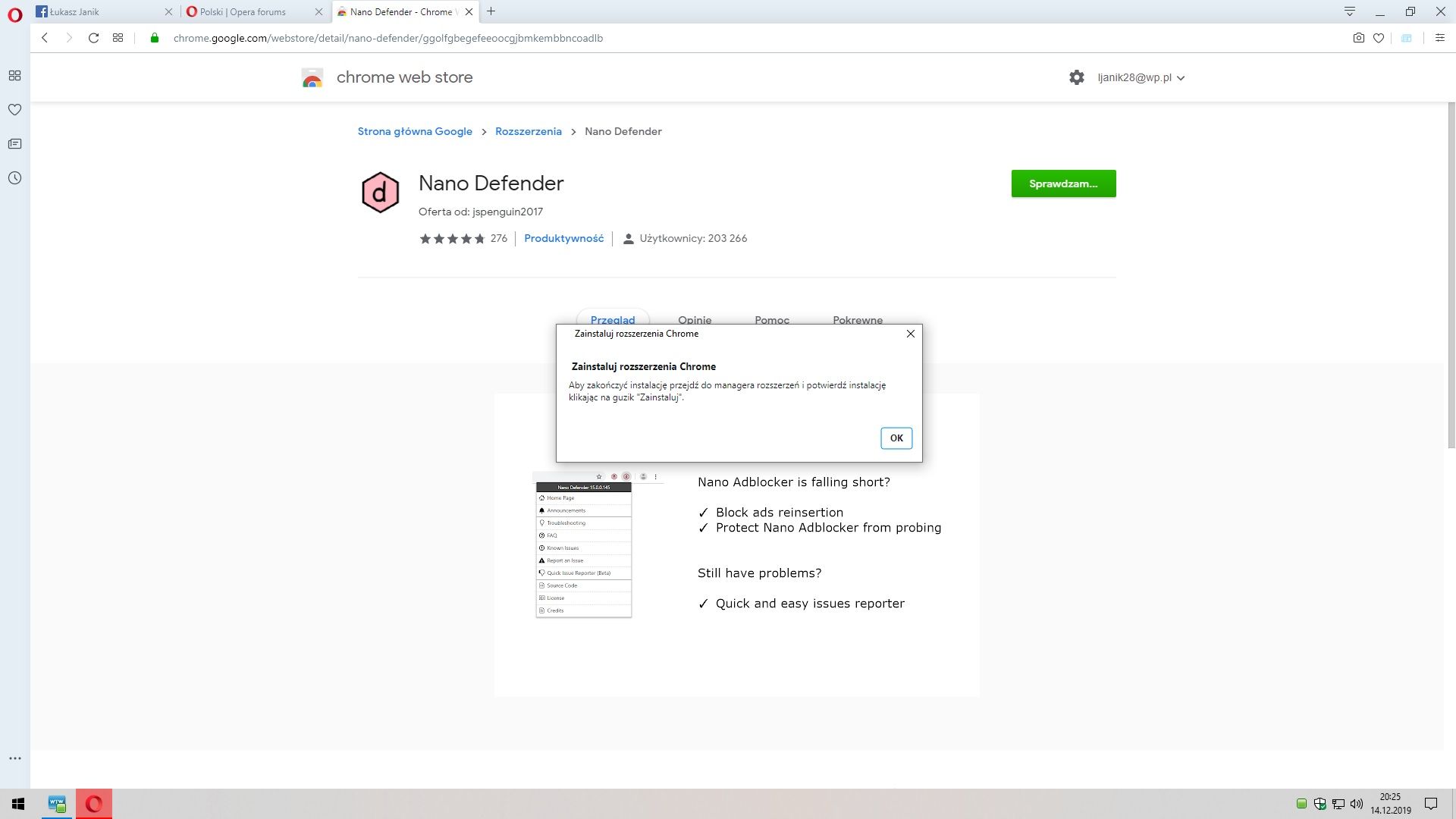
Task: Switch to the Łukasz Janik tab
Action: tap(105, 12)
